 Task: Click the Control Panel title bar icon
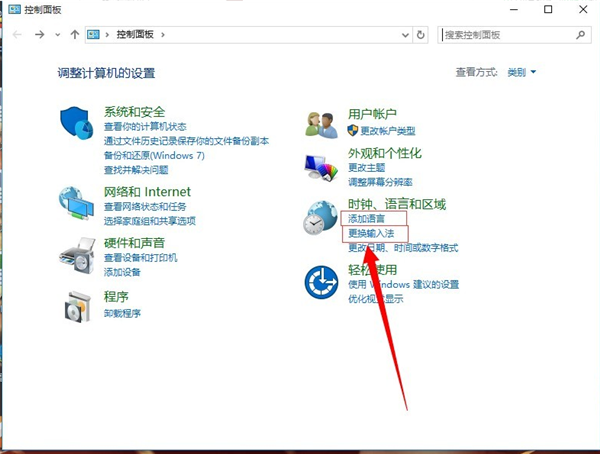click(x=15, y=9)
